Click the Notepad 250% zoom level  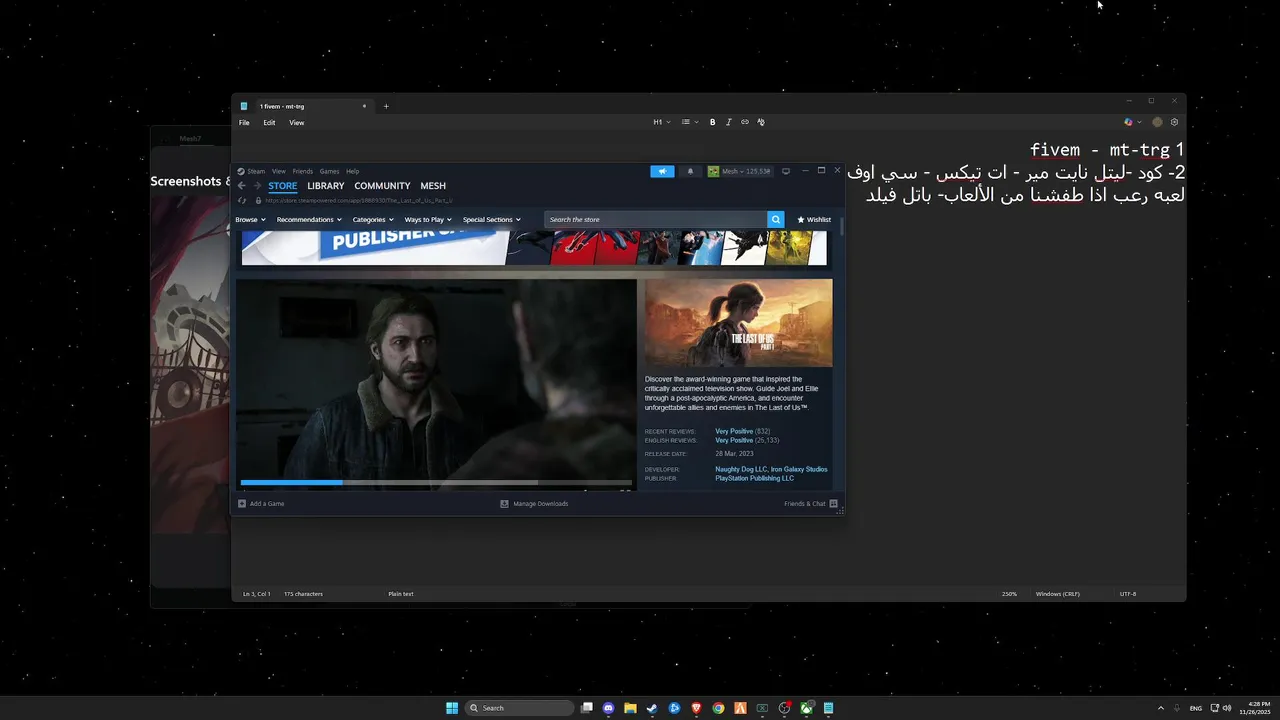[x=1009, y=594]
